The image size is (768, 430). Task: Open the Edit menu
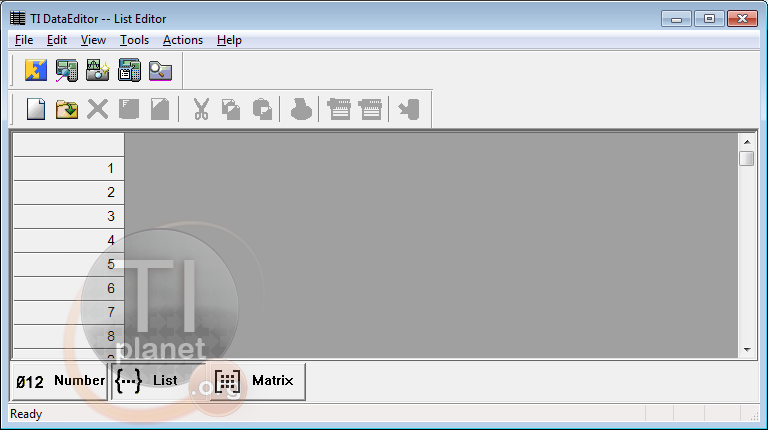pos(57,40)
